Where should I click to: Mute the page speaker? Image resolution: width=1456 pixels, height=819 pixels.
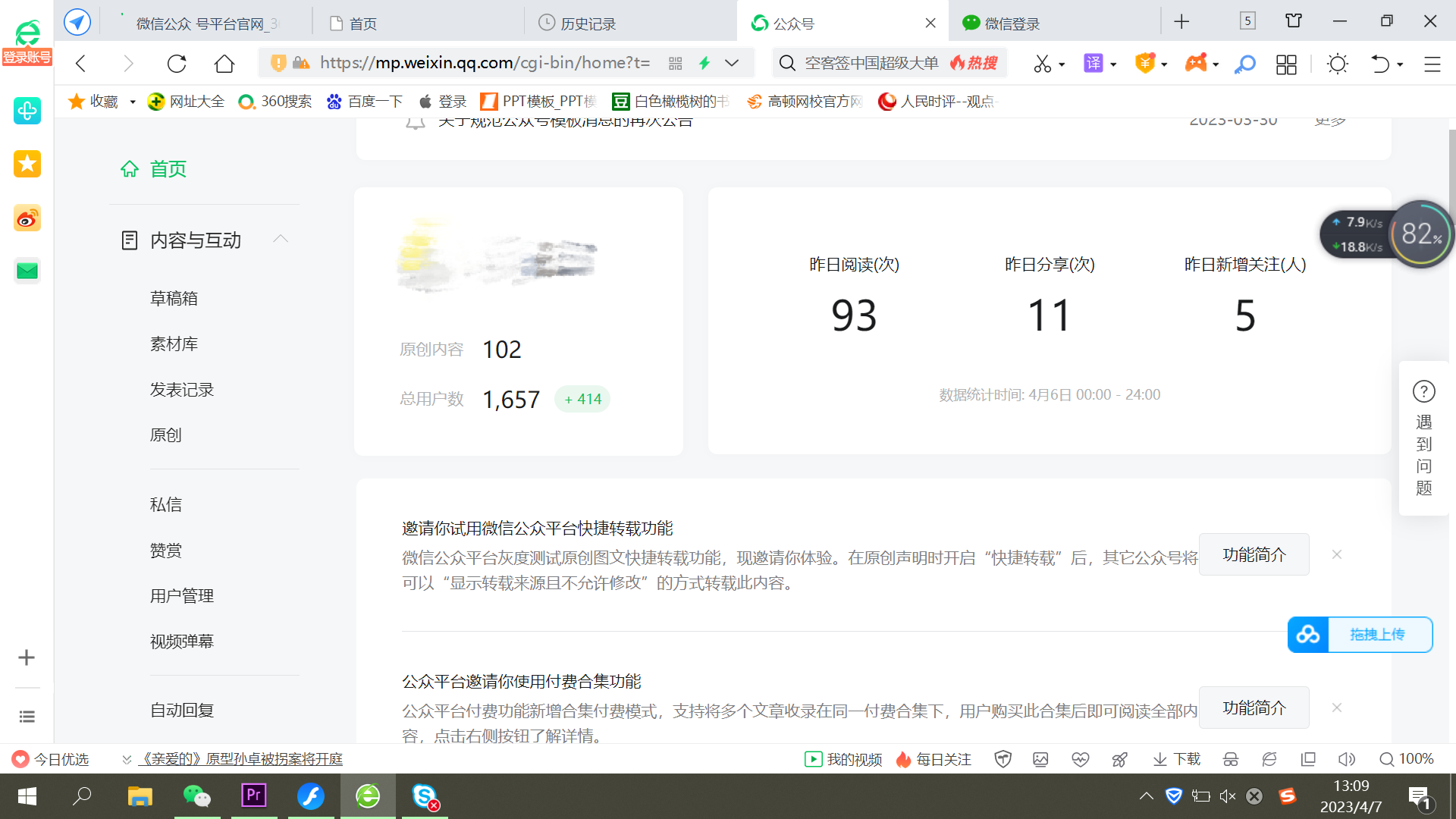1347,759
